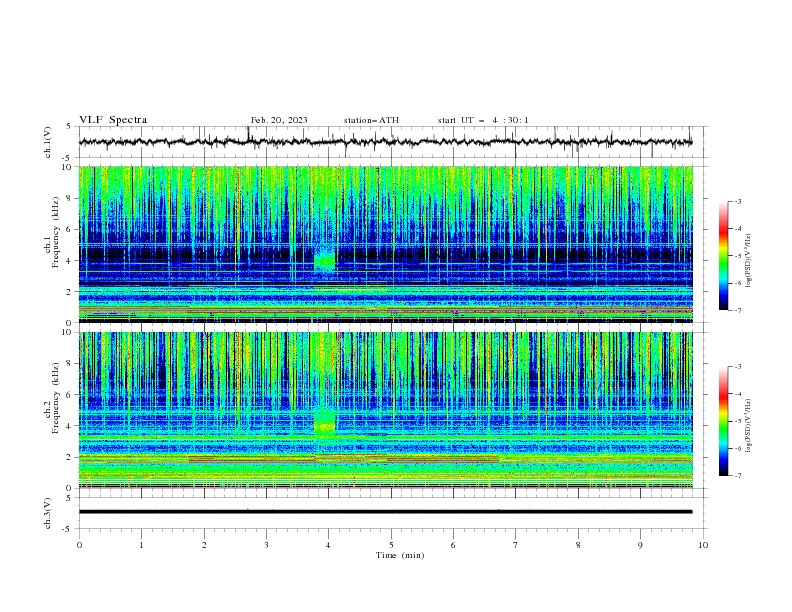Image resolution: width=792 pixels, height=612 pixels.
Task: Click the '9' tick on the time axis
Action: 640,545
